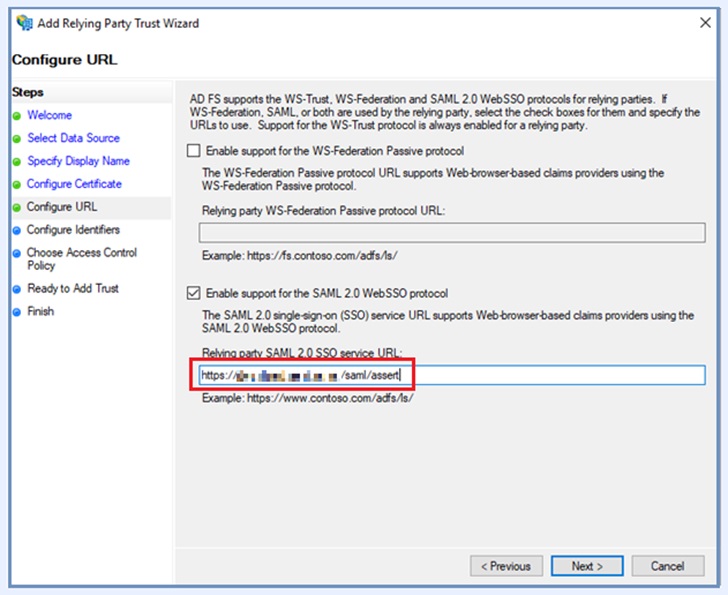
Task: Click the blue bullet beside Configure Identifiers
Action: pyautogui.click(x=17, y=231)
